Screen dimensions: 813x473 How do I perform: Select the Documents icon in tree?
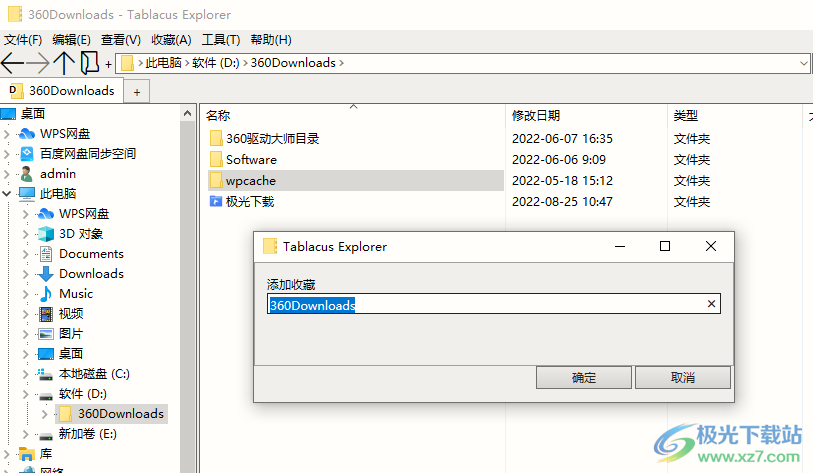point(46,254)
